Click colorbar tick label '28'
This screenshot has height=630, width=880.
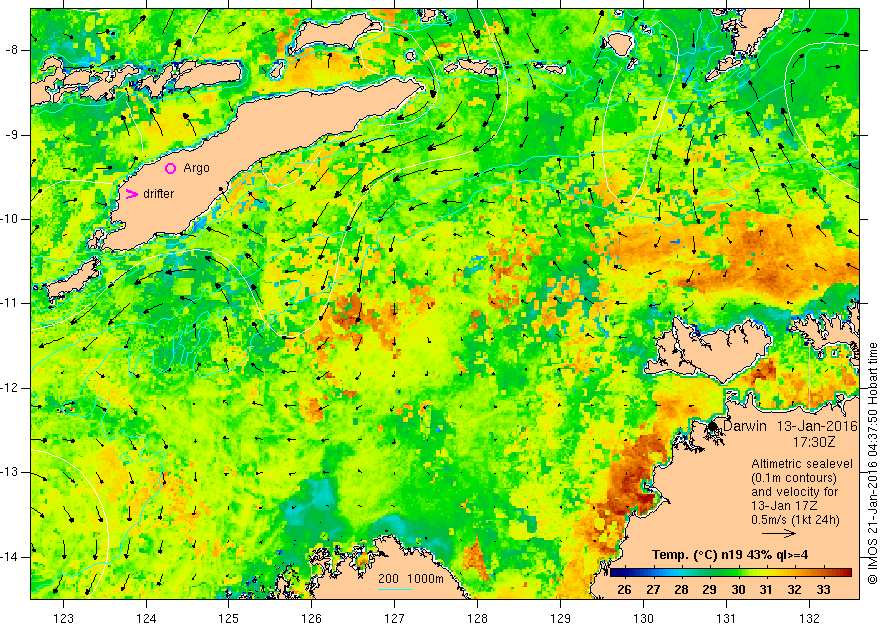pos(681,590)
